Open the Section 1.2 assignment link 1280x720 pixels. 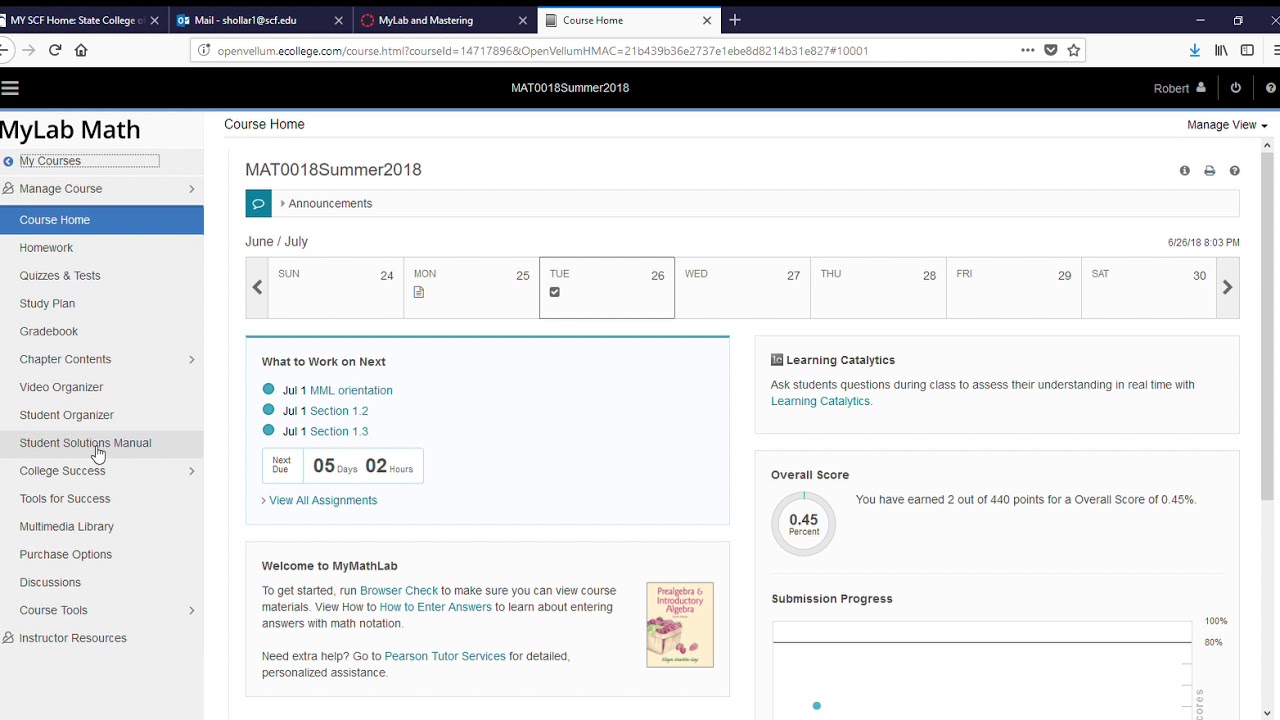point(339,411)
